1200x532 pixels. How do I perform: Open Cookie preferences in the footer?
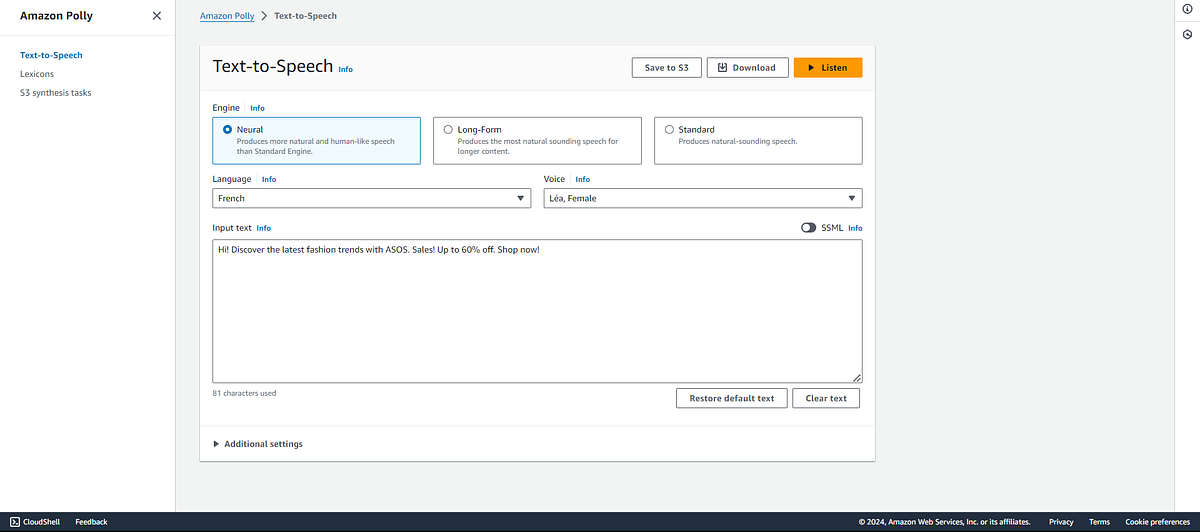[x=1157, y=522]
